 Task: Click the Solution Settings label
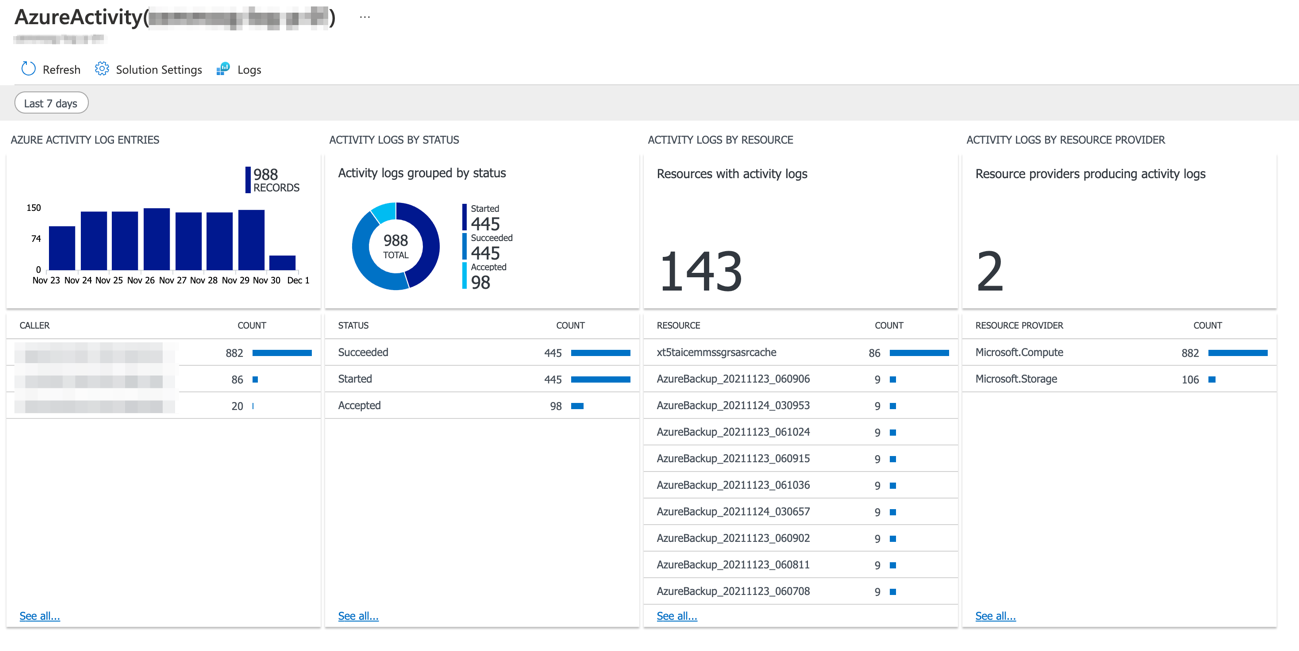point(159,70)
